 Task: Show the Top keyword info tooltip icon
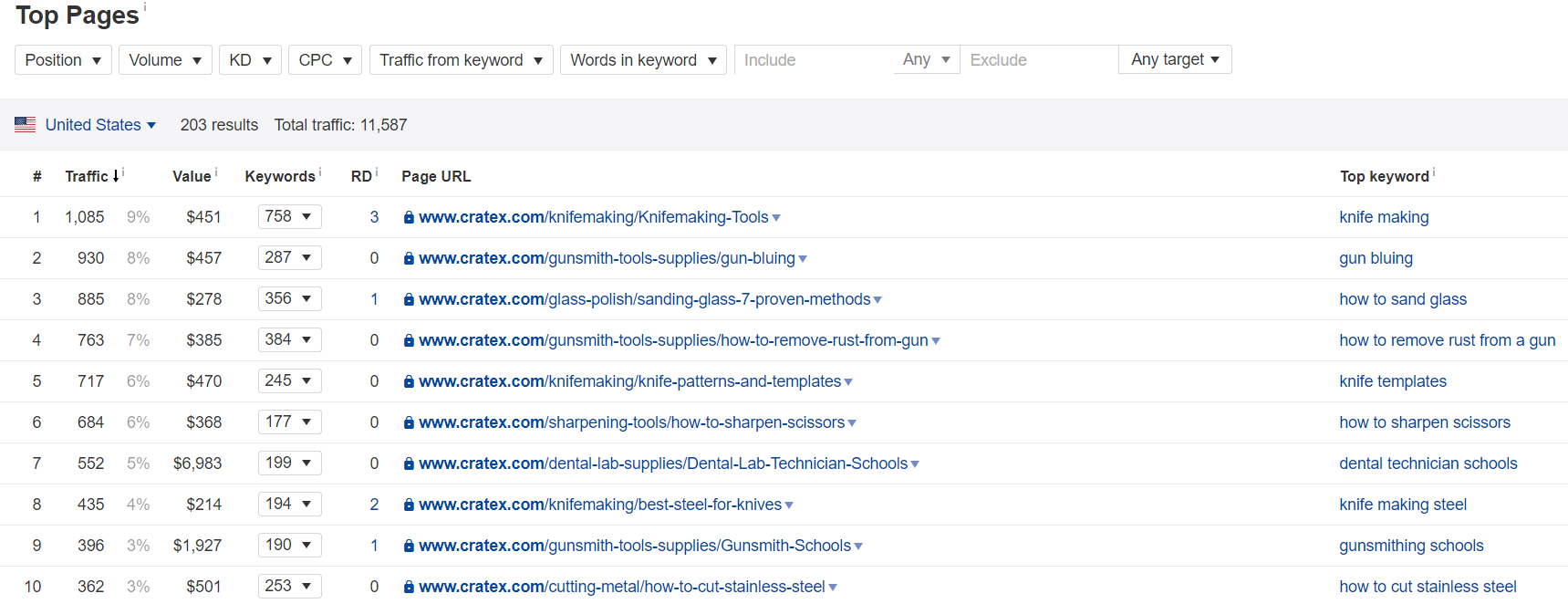[1434, 172]
